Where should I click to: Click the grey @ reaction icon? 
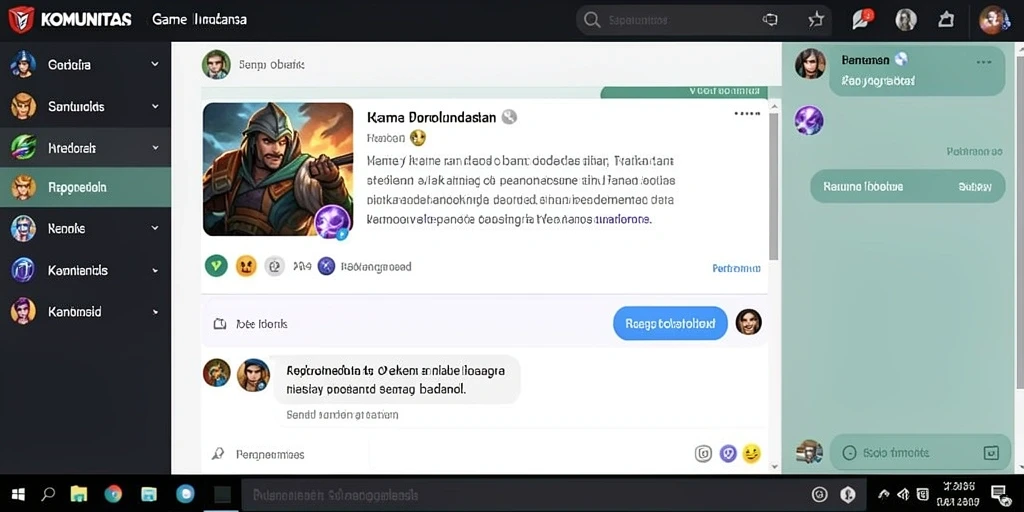tap(275, 266)
